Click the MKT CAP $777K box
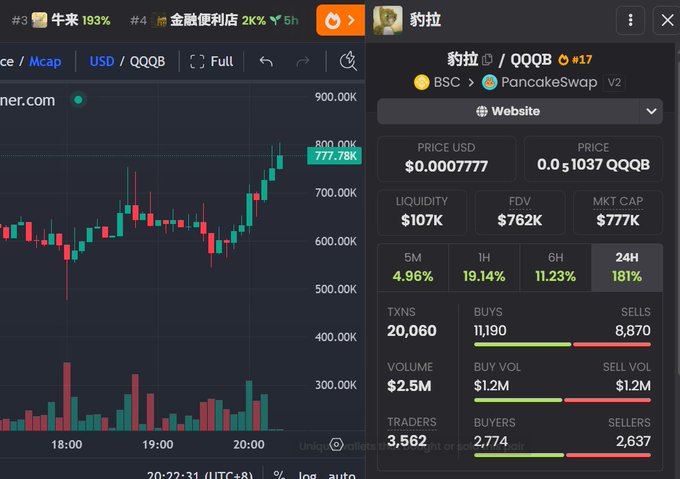 tap(618, 212)
